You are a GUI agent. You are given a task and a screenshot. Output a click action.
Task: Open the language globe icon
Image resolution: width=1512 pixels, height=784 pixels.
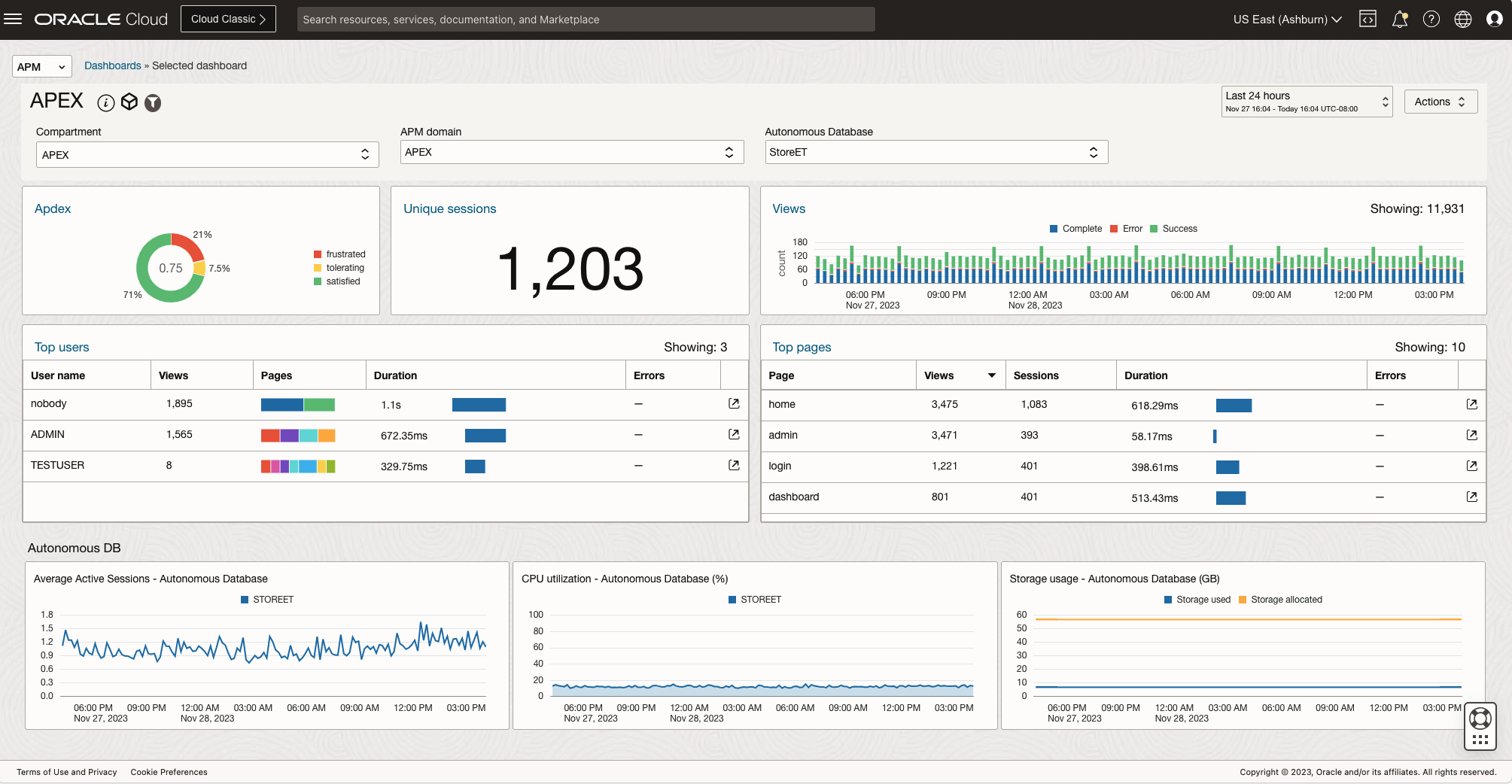(x=1462, y=19)
